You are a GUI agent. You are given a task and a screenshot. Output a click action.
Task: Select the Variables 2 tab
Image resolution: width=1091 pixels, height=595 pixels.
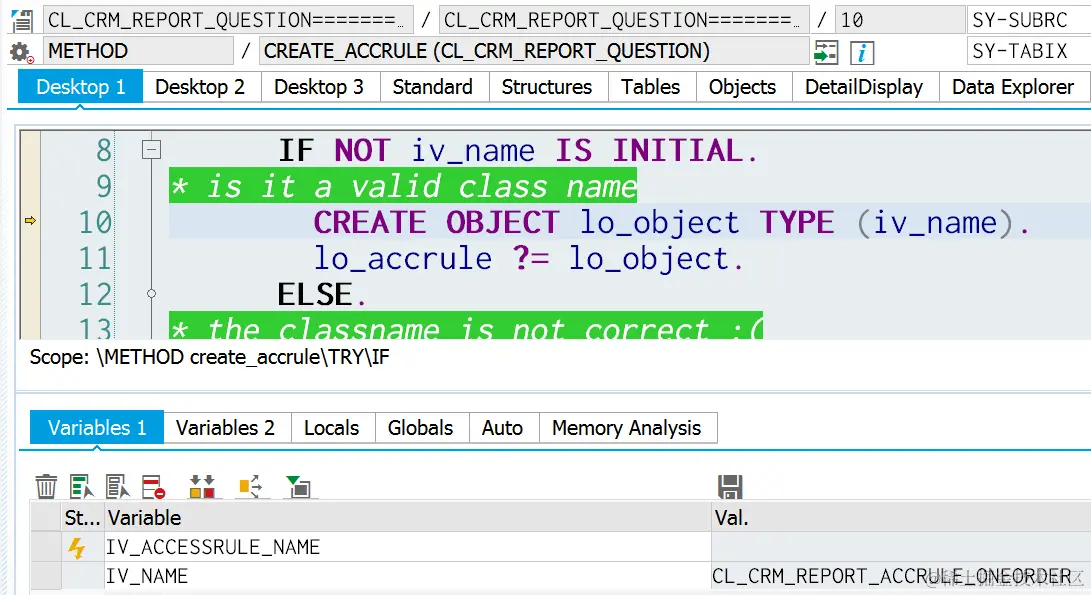click(x=225, y=427)
